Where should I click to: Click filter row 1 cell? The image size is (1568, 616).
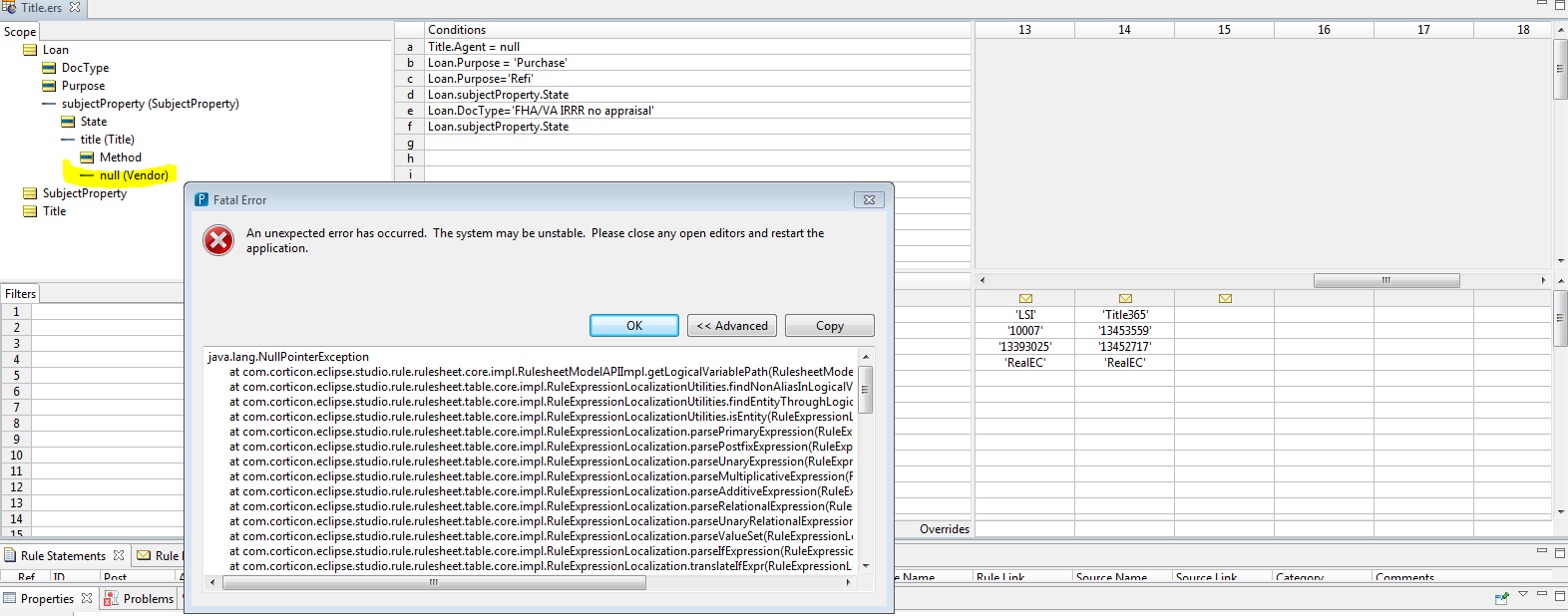click(x=108, y=312)
